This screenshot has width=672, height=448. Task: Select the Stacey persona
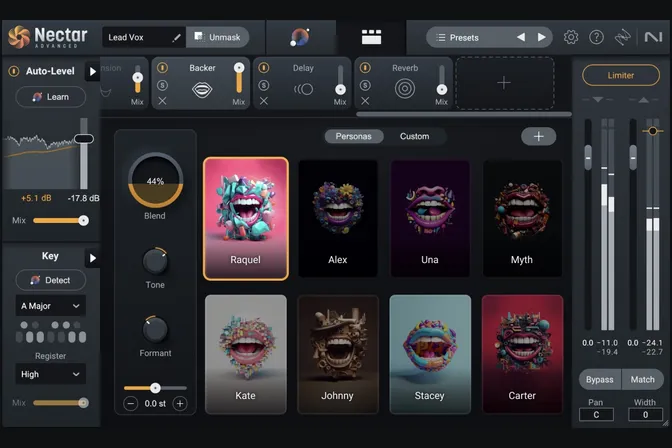pyautogui.click(x=430, y=354)
